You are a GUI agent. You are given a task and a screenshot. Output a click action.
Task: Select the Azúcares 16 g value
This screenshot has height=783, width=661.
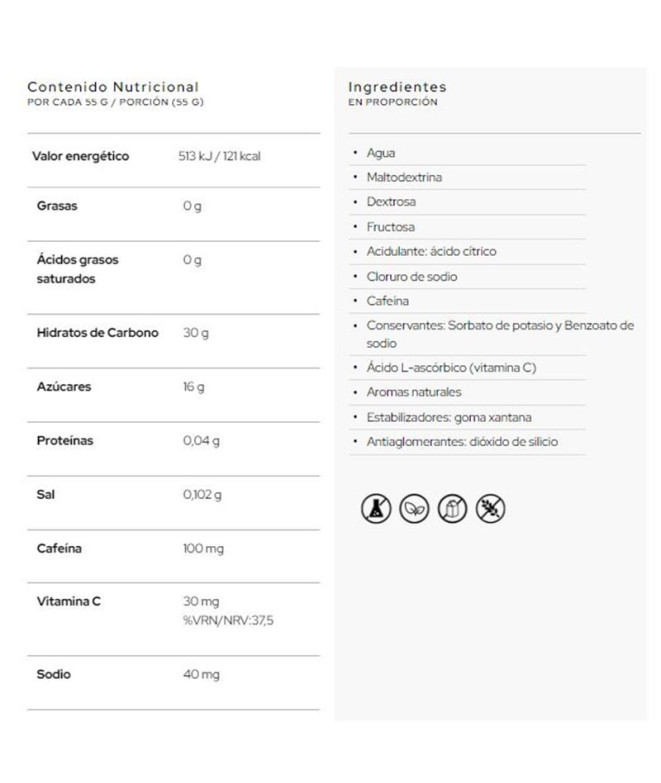point(194,387)
